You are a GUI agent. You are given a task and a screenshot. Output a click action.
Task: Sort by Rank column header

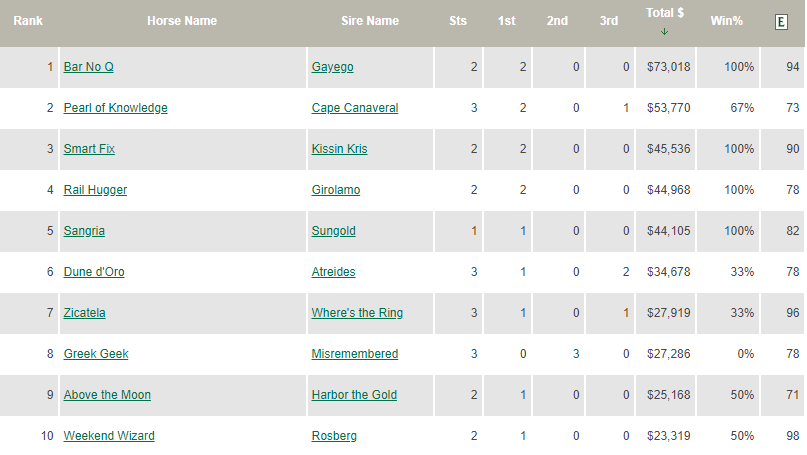point(28,21)
